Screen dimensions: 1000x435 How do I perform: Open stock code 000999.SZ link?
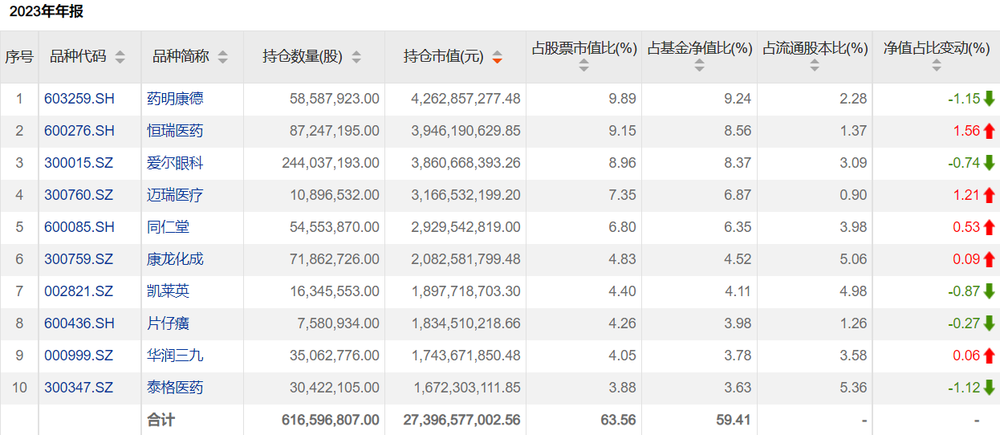(x=78, y=356)
